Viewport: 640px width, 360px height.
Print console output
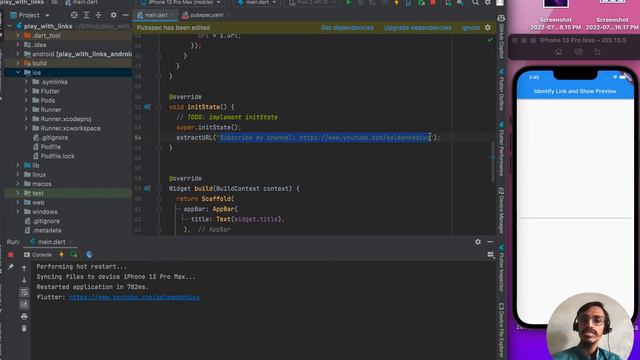(x=24, y=316)
